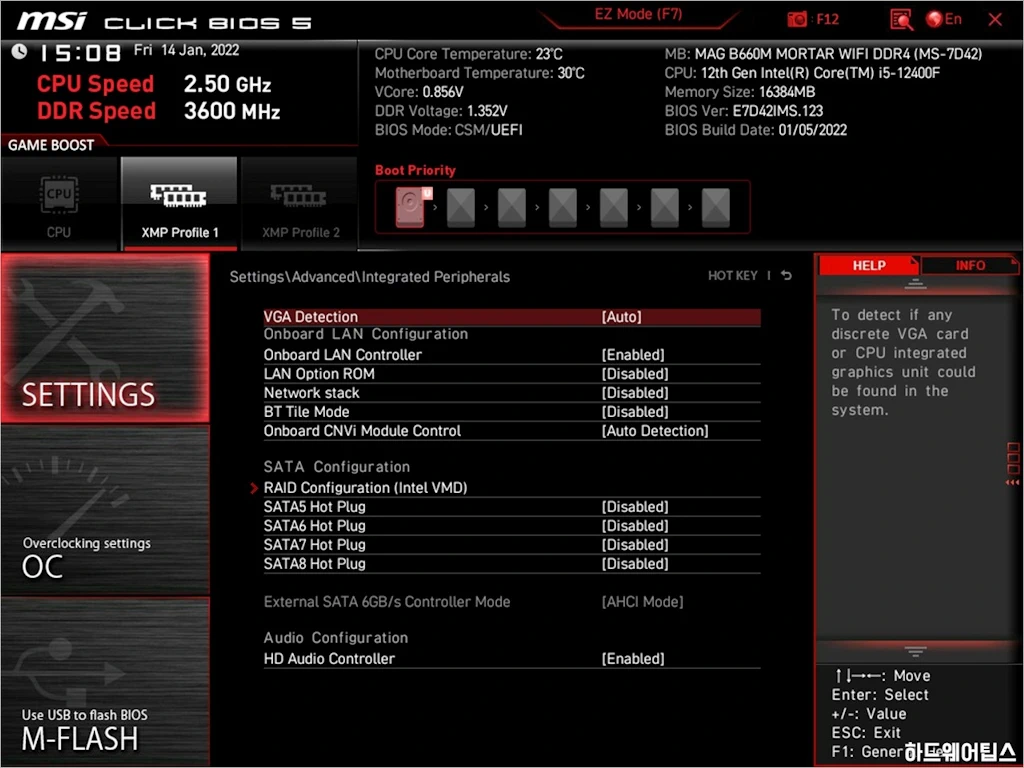Toggle SATA6 Hot Plug [Disabled] value
The width and height of the screenshot is (1024, 768).
click(x=635, y=526)
